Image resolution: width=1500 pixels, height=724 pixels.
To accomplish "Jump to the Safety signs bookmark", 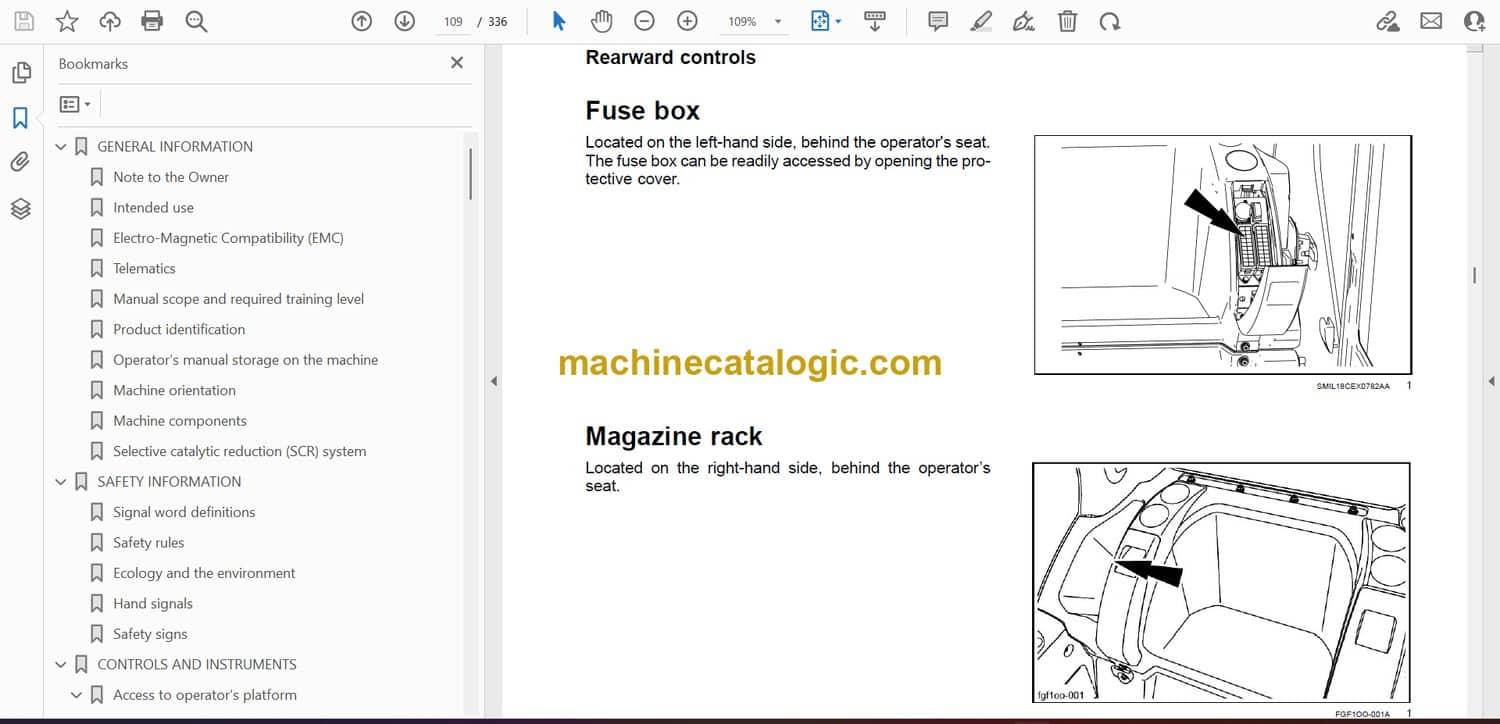I will point(150,634).
